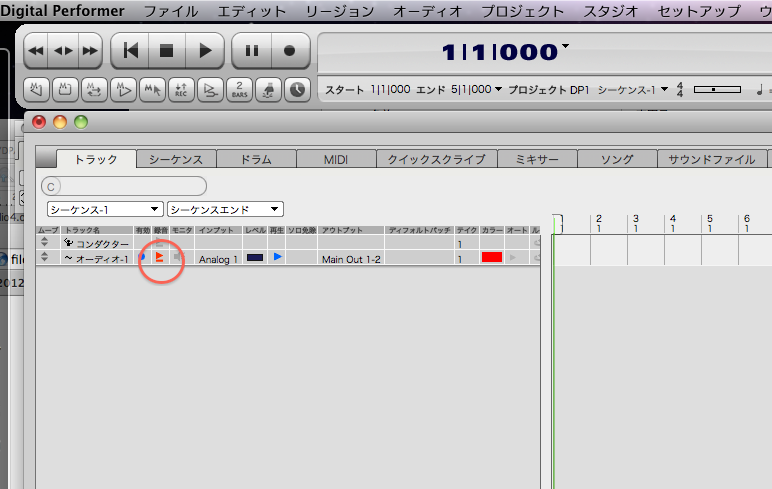Toggle Auto Rewind memory button
Viewport: 772px width, 489px height.
[36, 90]
